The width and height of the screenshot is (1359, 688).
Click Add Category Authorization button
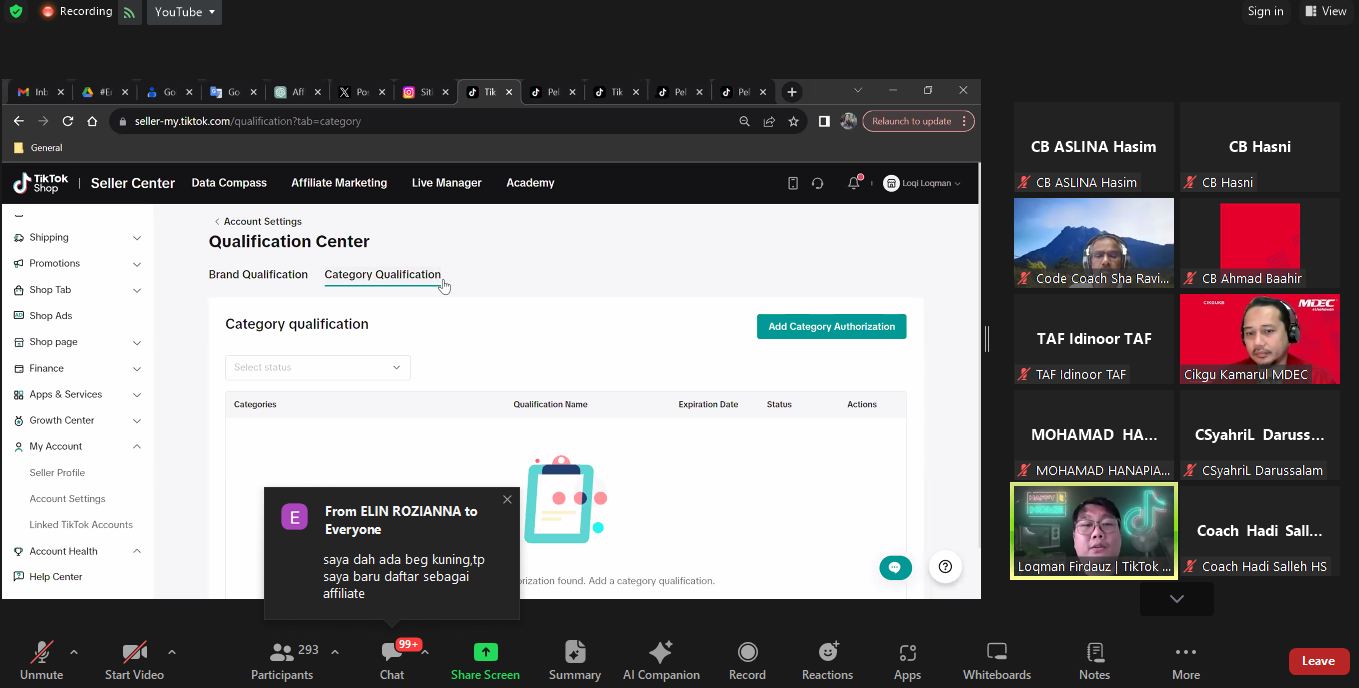[831, 326]
